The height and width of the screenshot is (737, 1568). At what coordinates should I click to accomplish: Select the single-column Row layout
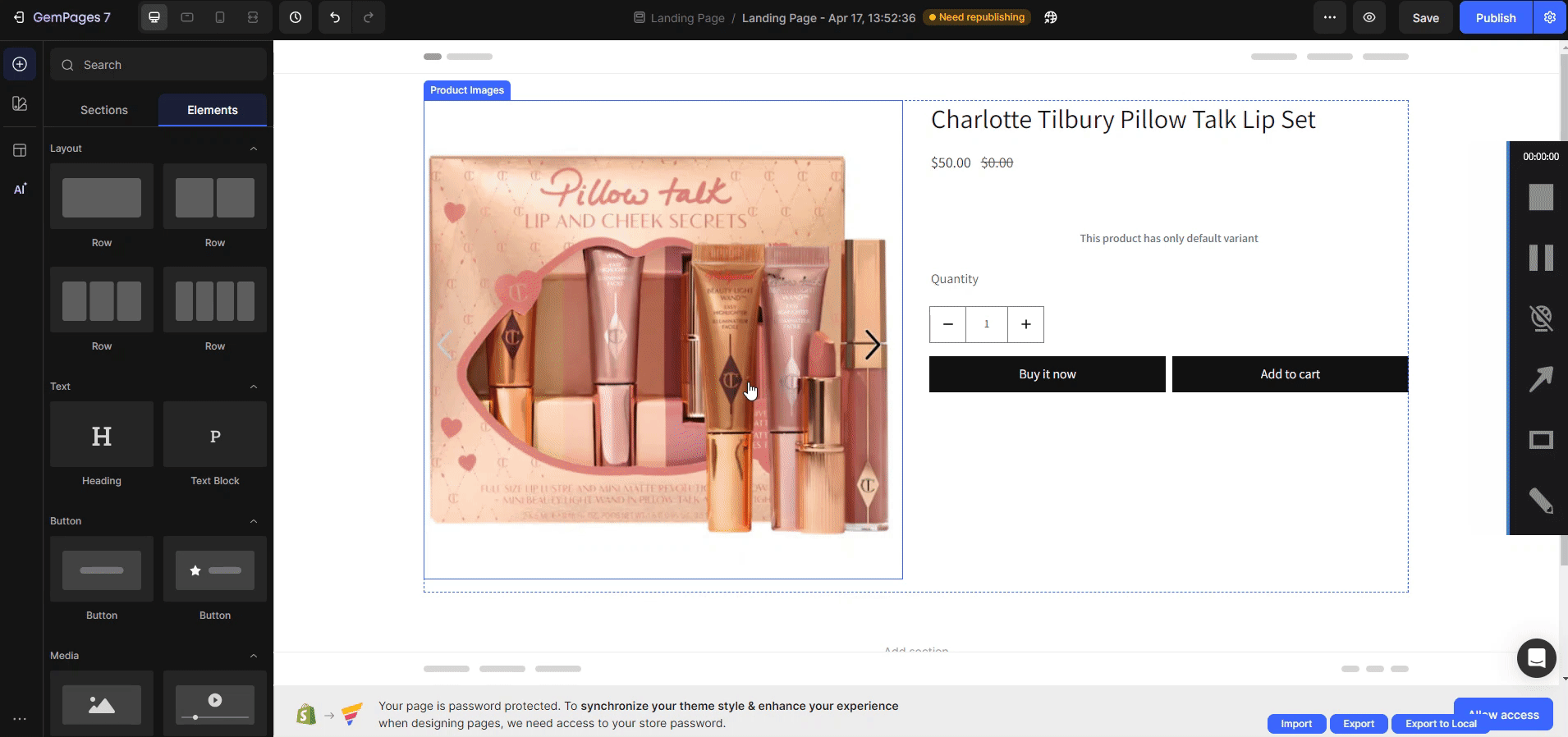pyautogui.click(x=102, y=197)
